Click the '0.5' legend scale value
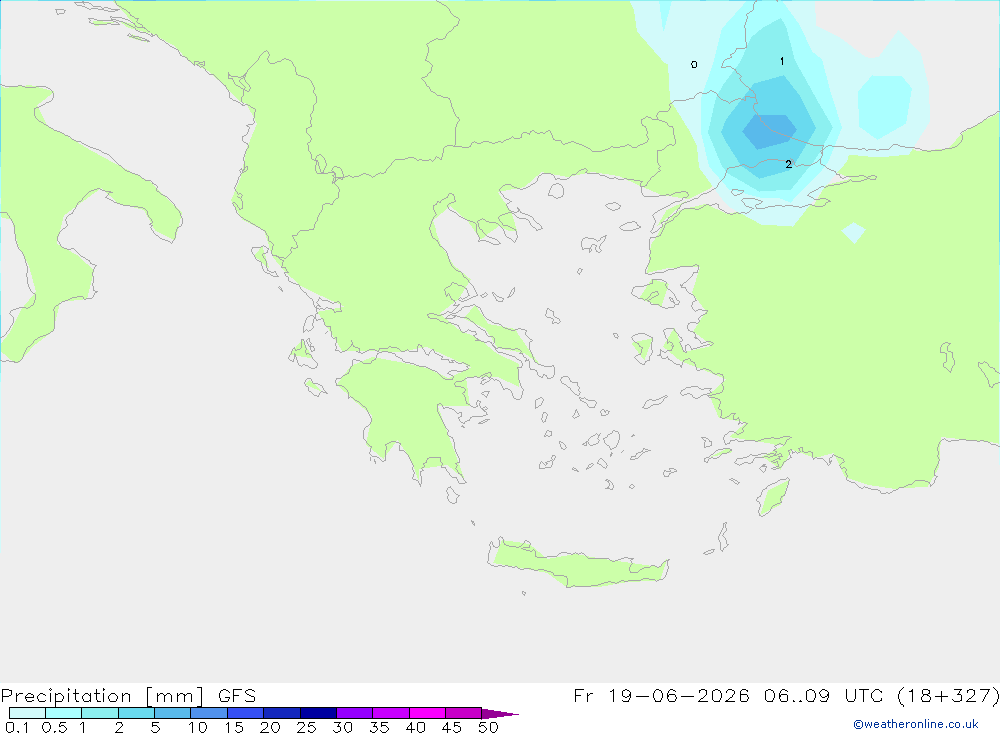Viewport: 1000px width, 733px height. pyautogui.click(x=54, y=727)
